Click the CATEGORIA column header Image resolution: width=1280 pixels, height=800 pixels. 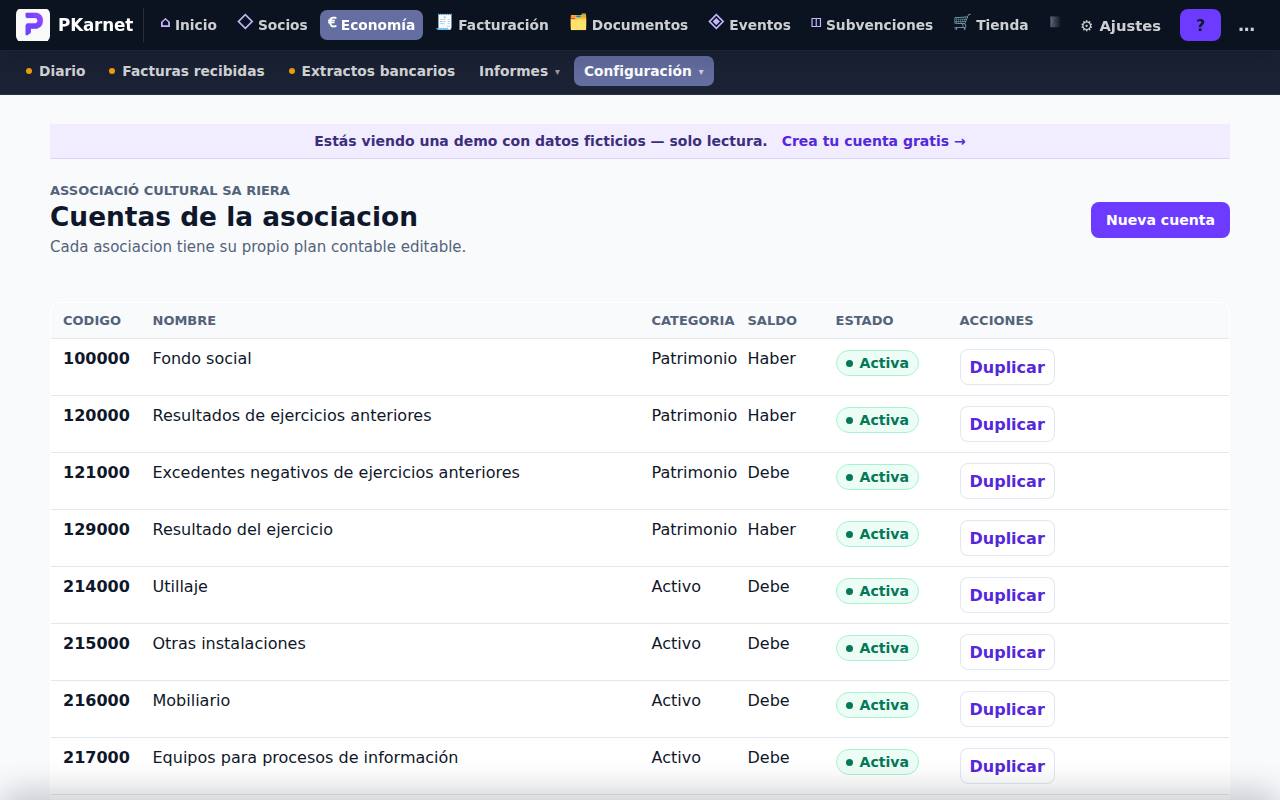click(x=693, y=321)
